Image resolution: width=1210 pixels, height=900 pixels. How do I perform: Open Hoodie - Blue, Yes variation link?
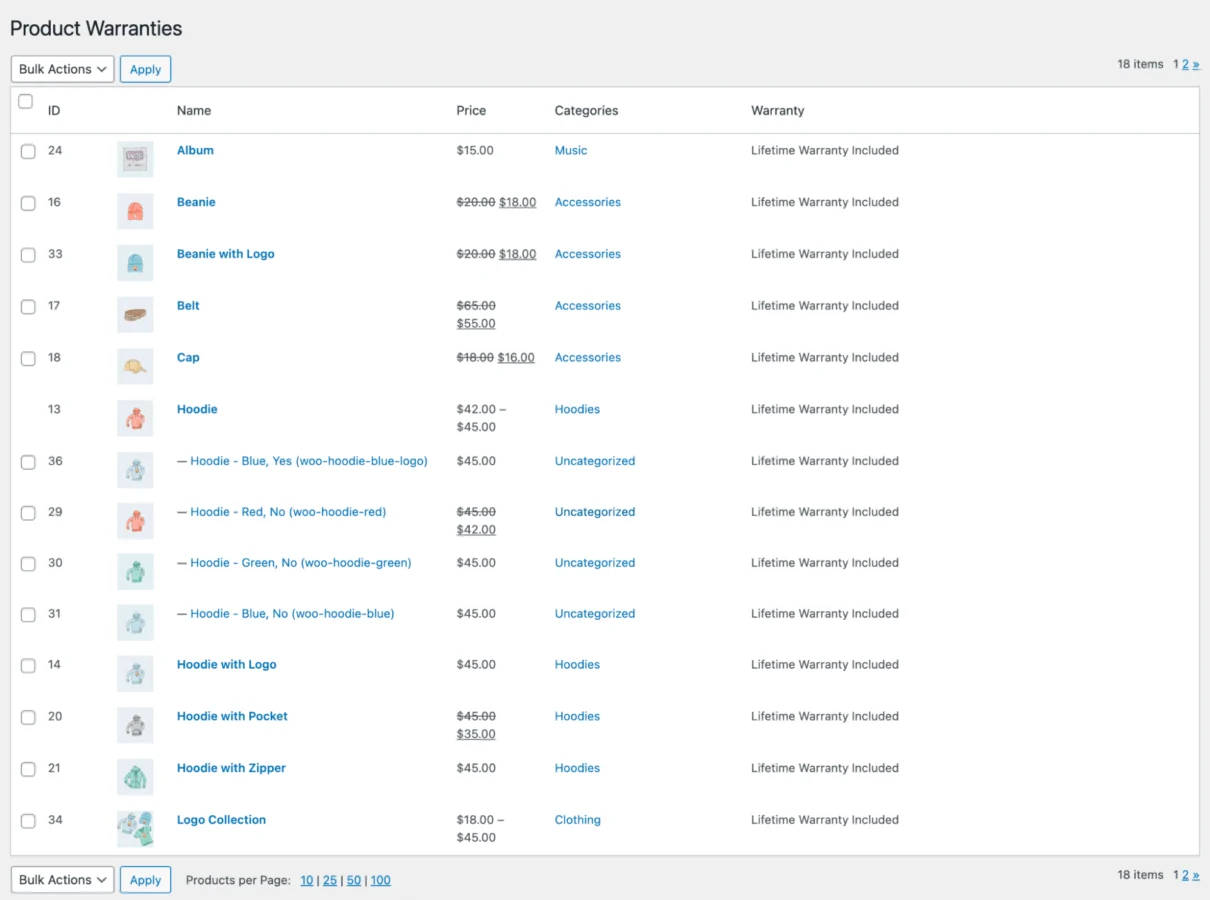click(x=309, y=462)
